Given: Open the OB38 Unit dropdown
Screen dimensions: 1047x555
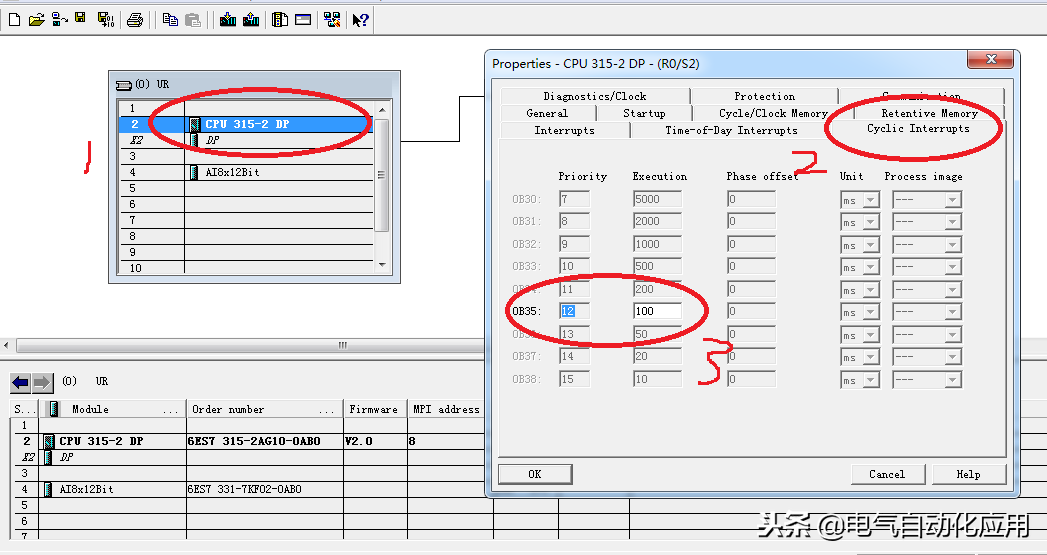Looking at the screenshot, I should click(871, 380).
